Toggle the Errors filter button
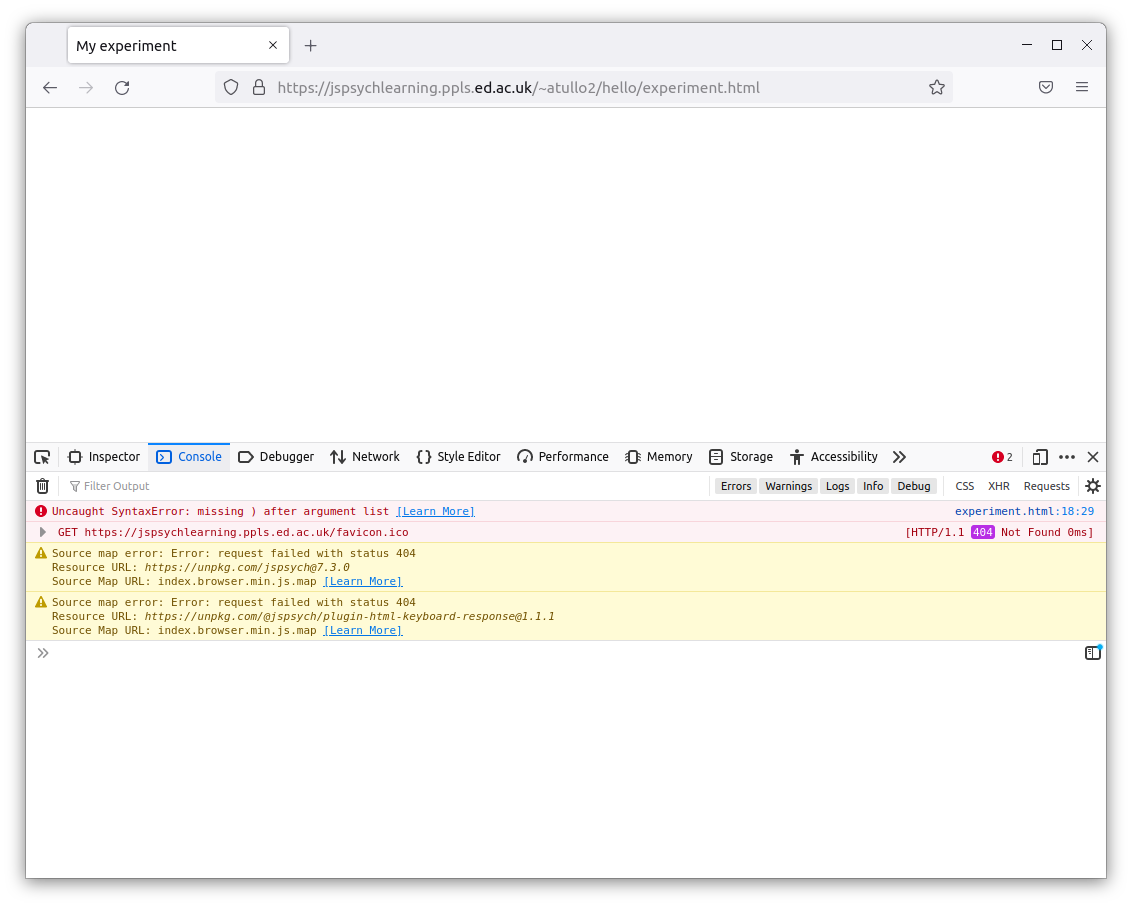 [x=736, y=486]
